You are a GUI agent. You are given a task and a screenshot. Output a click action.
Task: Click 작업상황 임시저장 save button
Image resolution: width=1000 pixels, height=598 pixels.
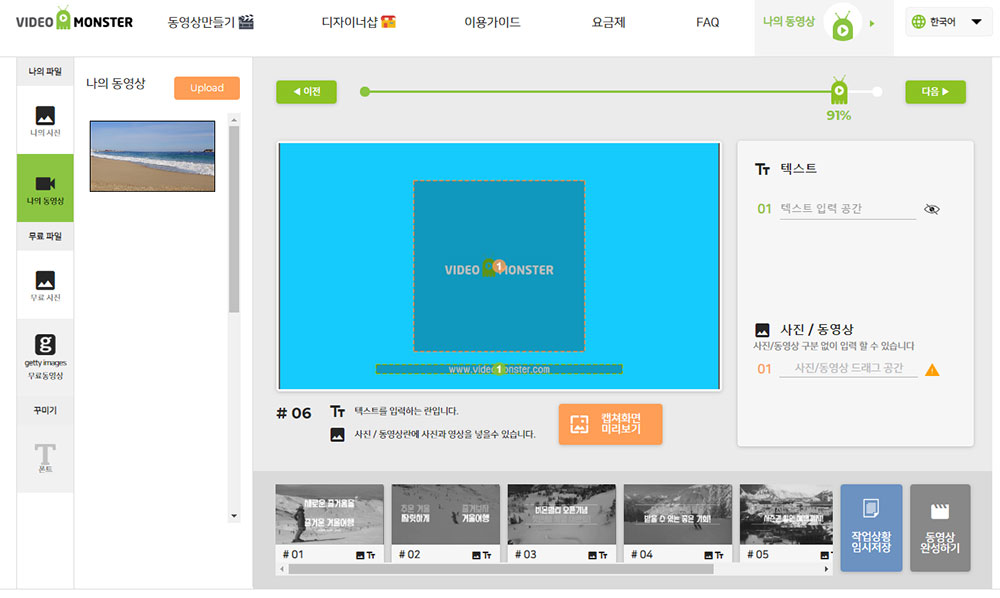tap(871, 527)
